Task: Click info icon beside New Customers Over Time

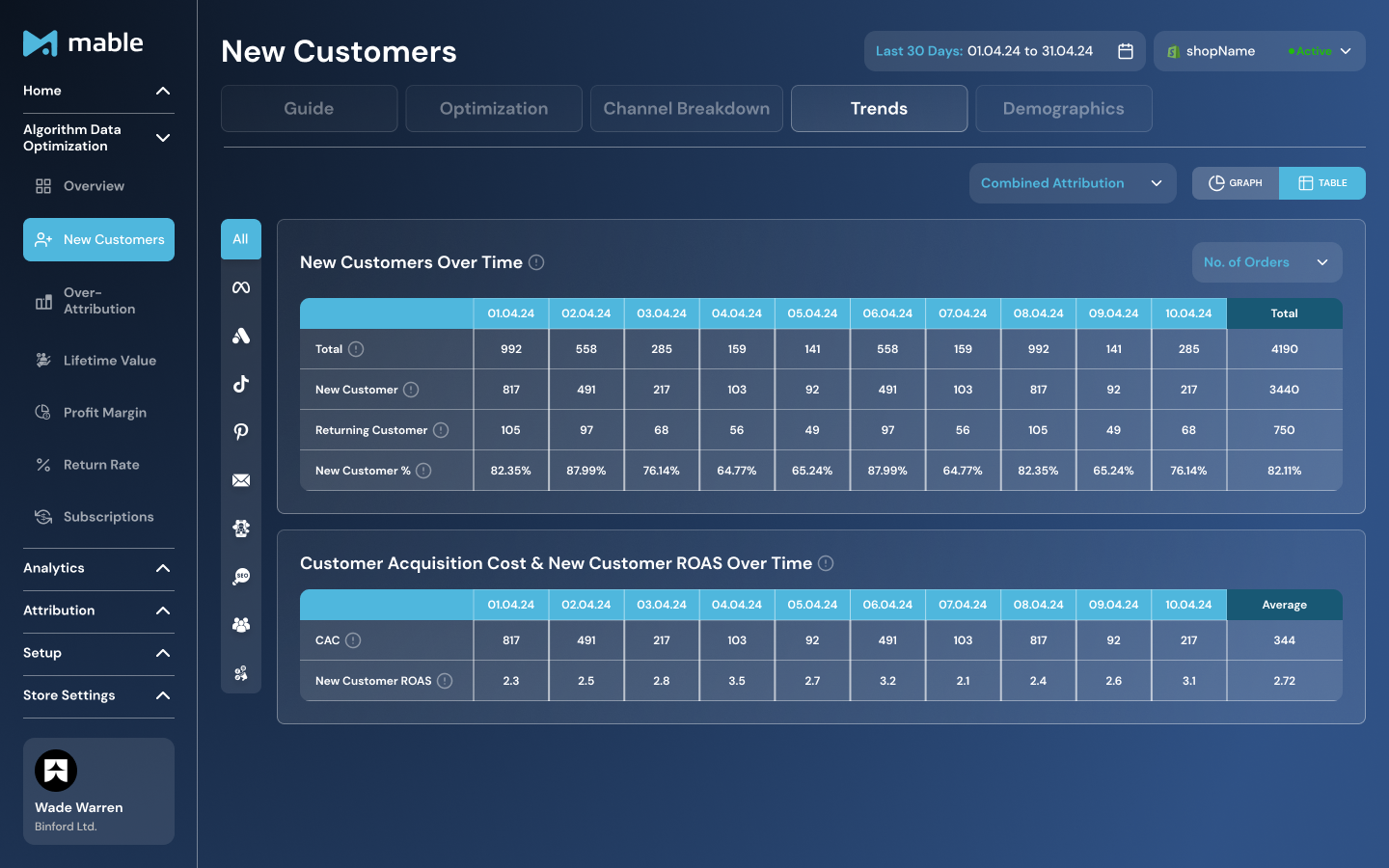Action: pyautogui.click(x=536, y=262)
